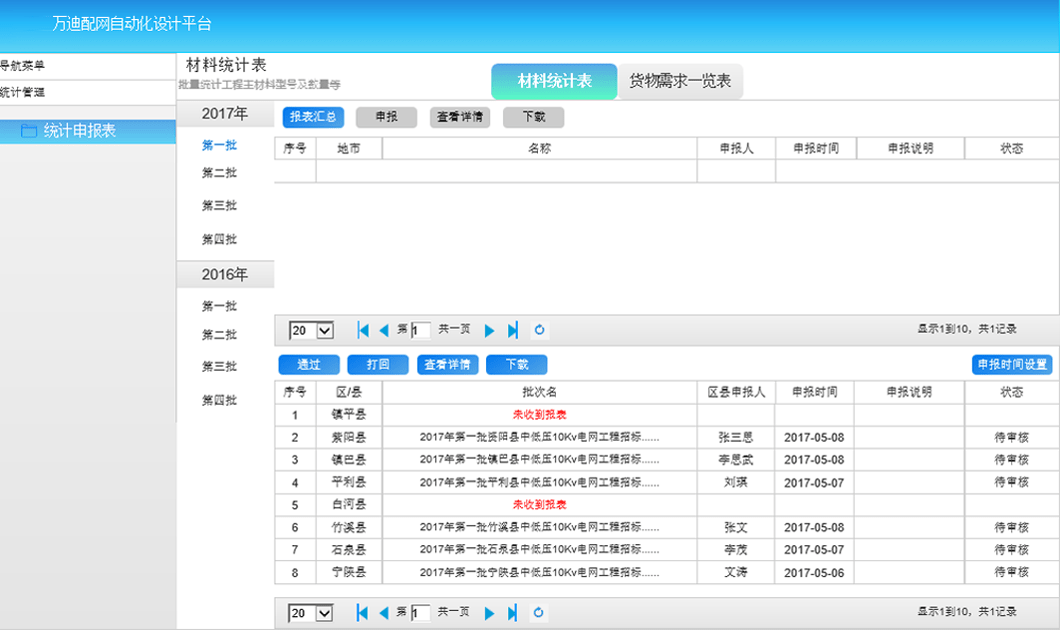
Task: Click the 2017-05-06 date cell
Action: tap(814, 573)
